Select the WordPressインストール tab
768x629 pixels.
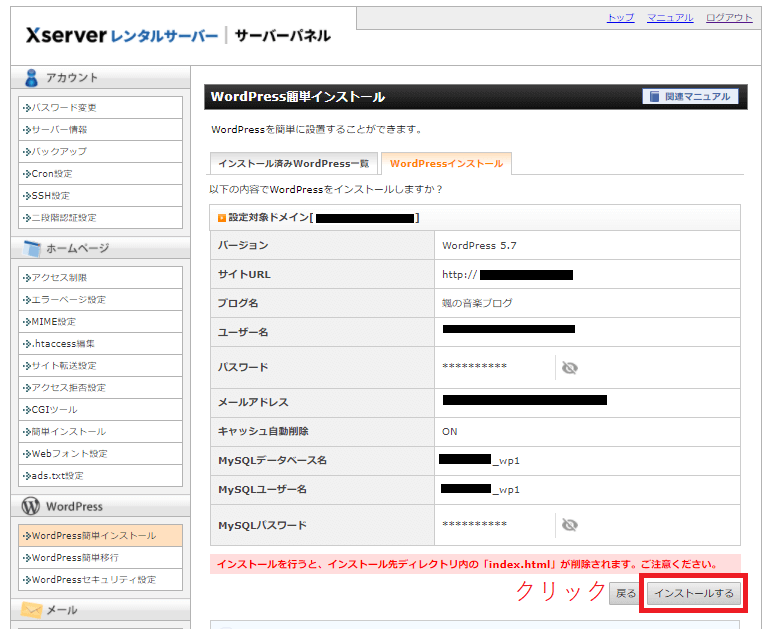coord(446,164)
